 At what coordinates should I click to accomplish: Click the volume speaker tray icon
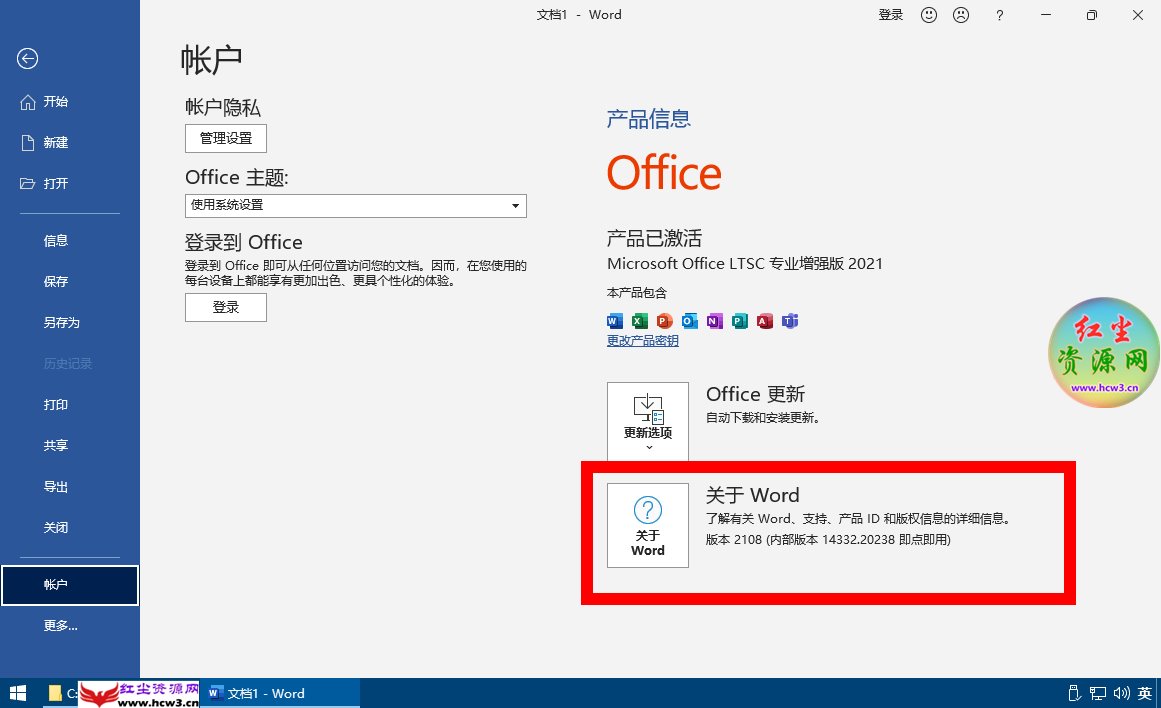click(1122, 693)
